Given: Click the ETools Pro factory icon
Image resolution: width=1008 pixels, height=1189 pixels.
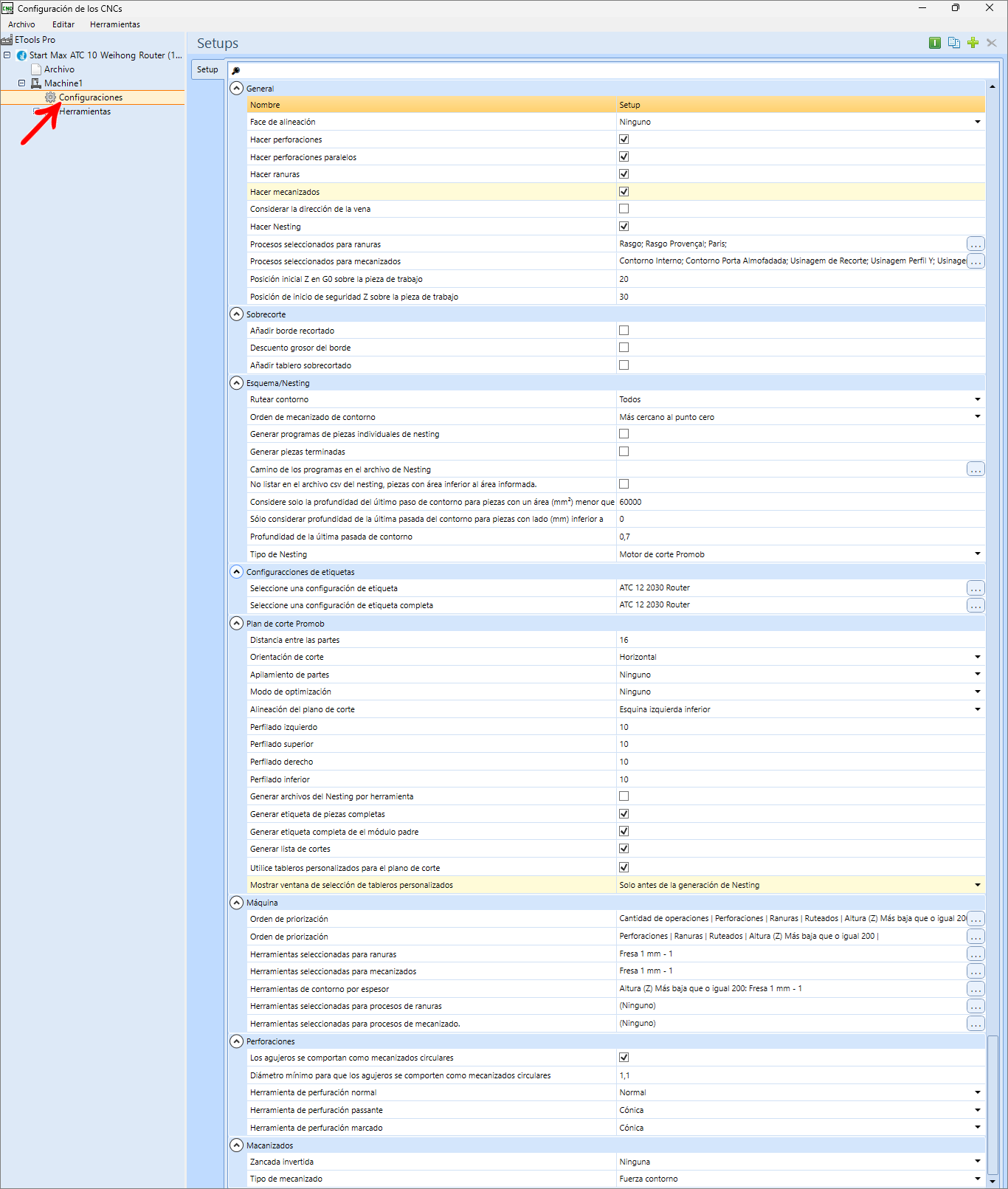Looking at the screenshot, I should click(7, 40).
